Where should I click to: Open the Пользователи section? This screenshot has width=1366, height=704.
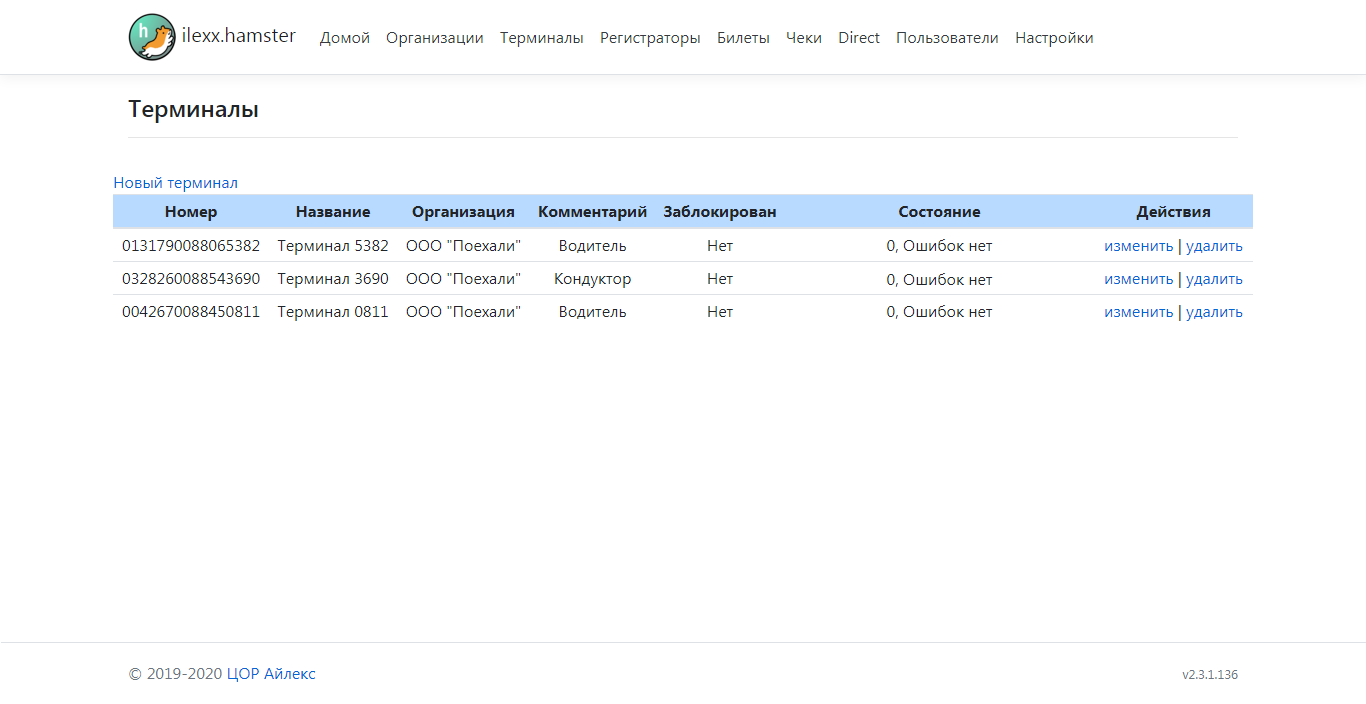[x=947, y=38]
